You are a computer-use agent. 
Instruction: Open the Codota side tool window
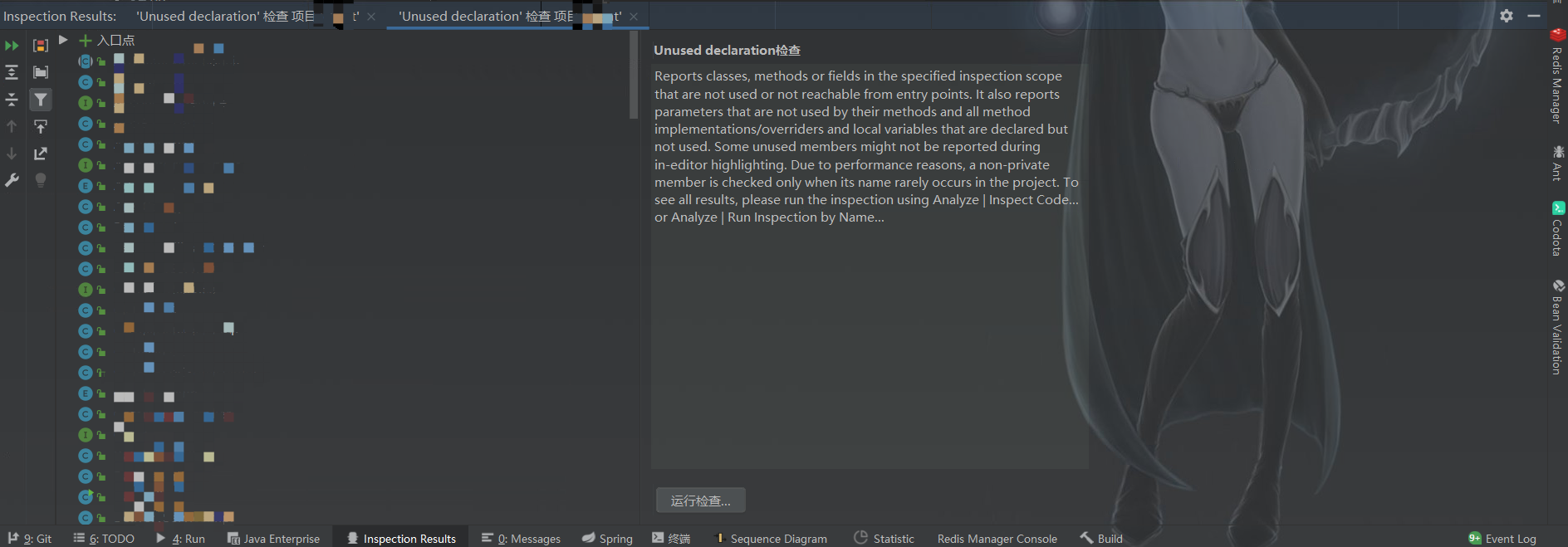pyautogui.click(x=1557, y=228)
